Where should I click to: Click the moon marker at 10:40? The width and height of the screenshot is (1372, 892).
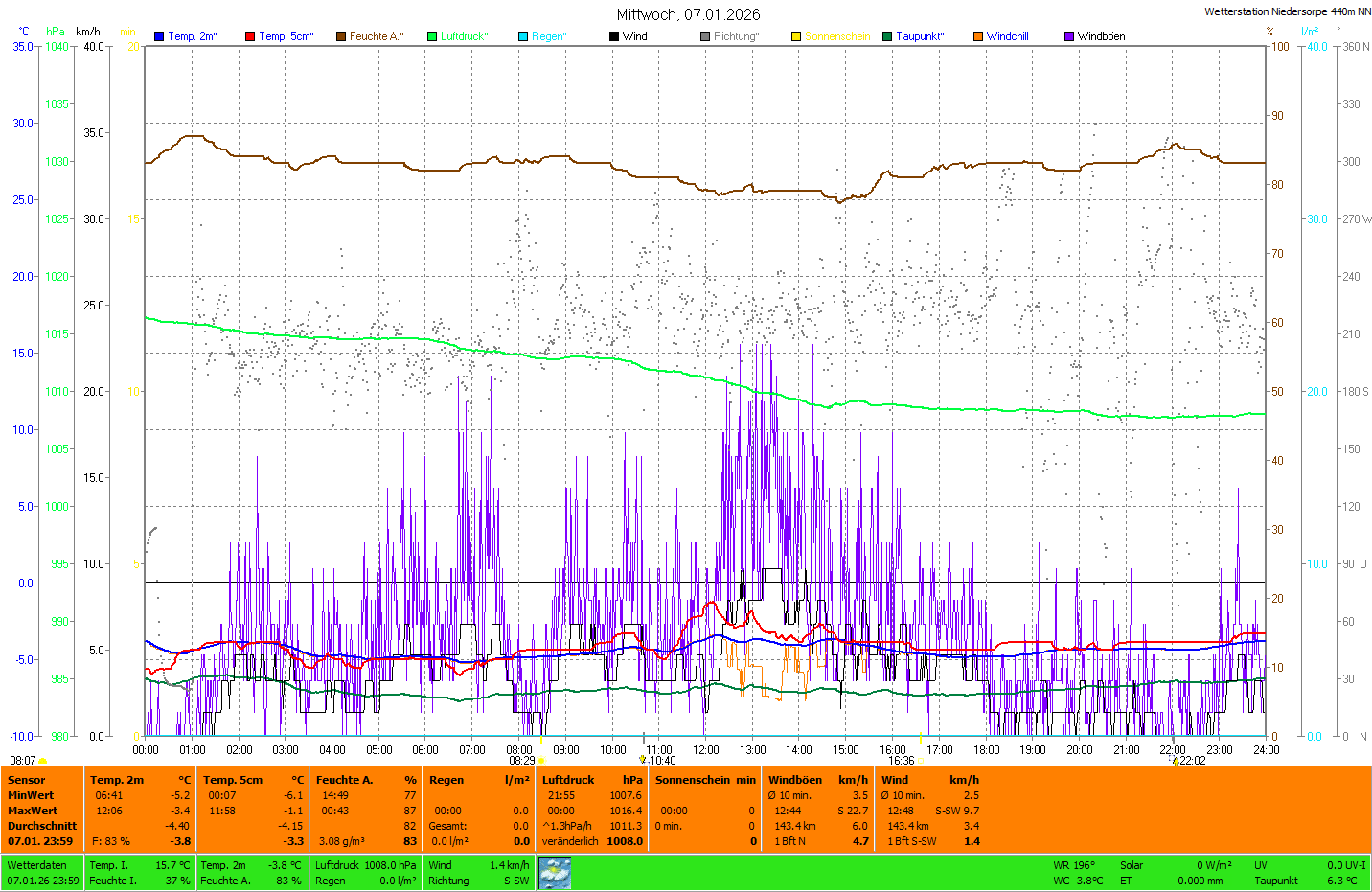(643, 760)
